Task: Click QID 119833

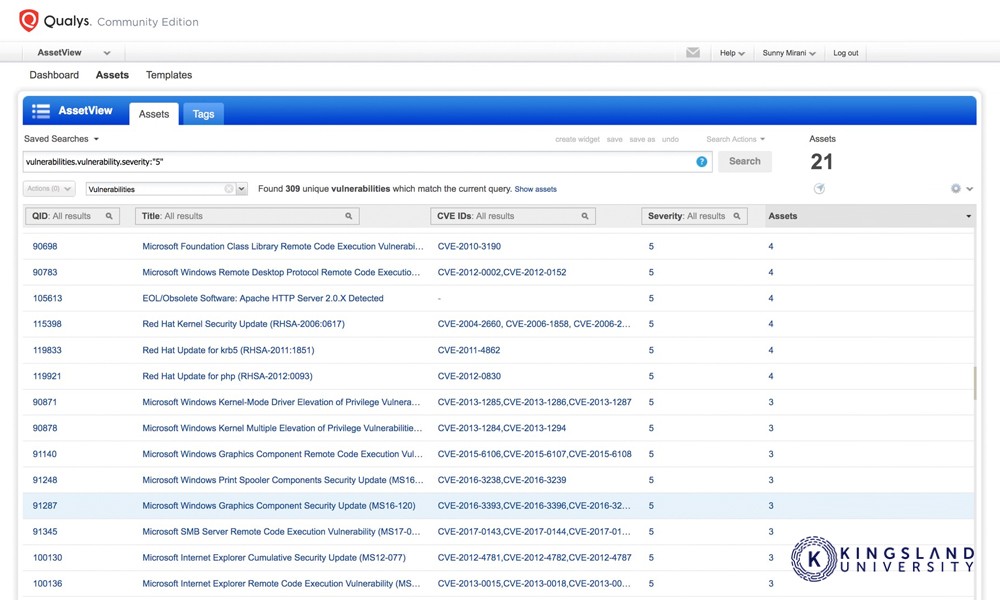Action: (47, 350)
